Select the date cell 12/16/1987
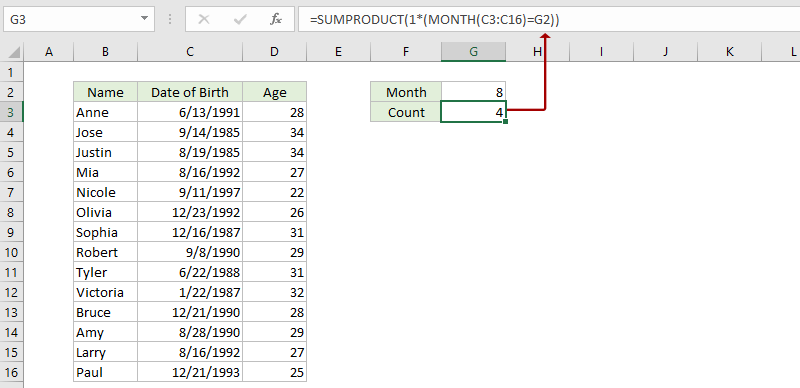800x388 pixels. point(190,232)
